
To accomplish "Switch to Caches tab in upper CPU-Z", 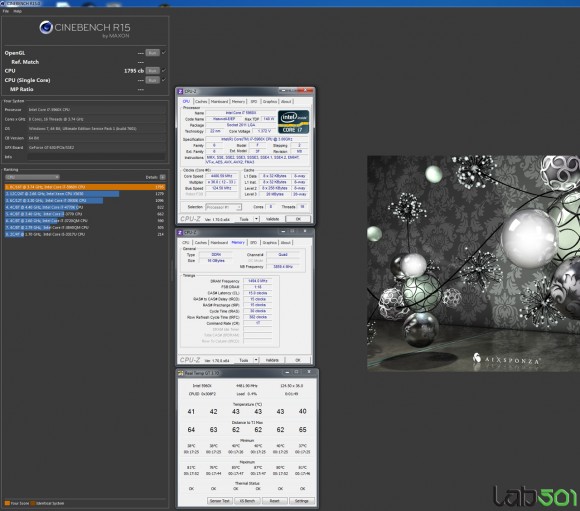I will point(201,101).
